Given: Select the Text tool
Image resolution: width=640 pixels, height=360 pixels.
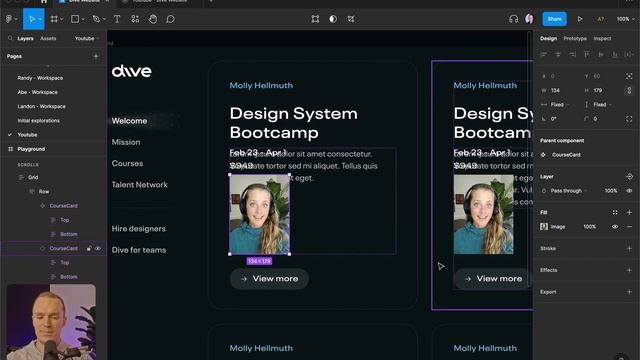Looking at the screenshot, I should point(117,19).
